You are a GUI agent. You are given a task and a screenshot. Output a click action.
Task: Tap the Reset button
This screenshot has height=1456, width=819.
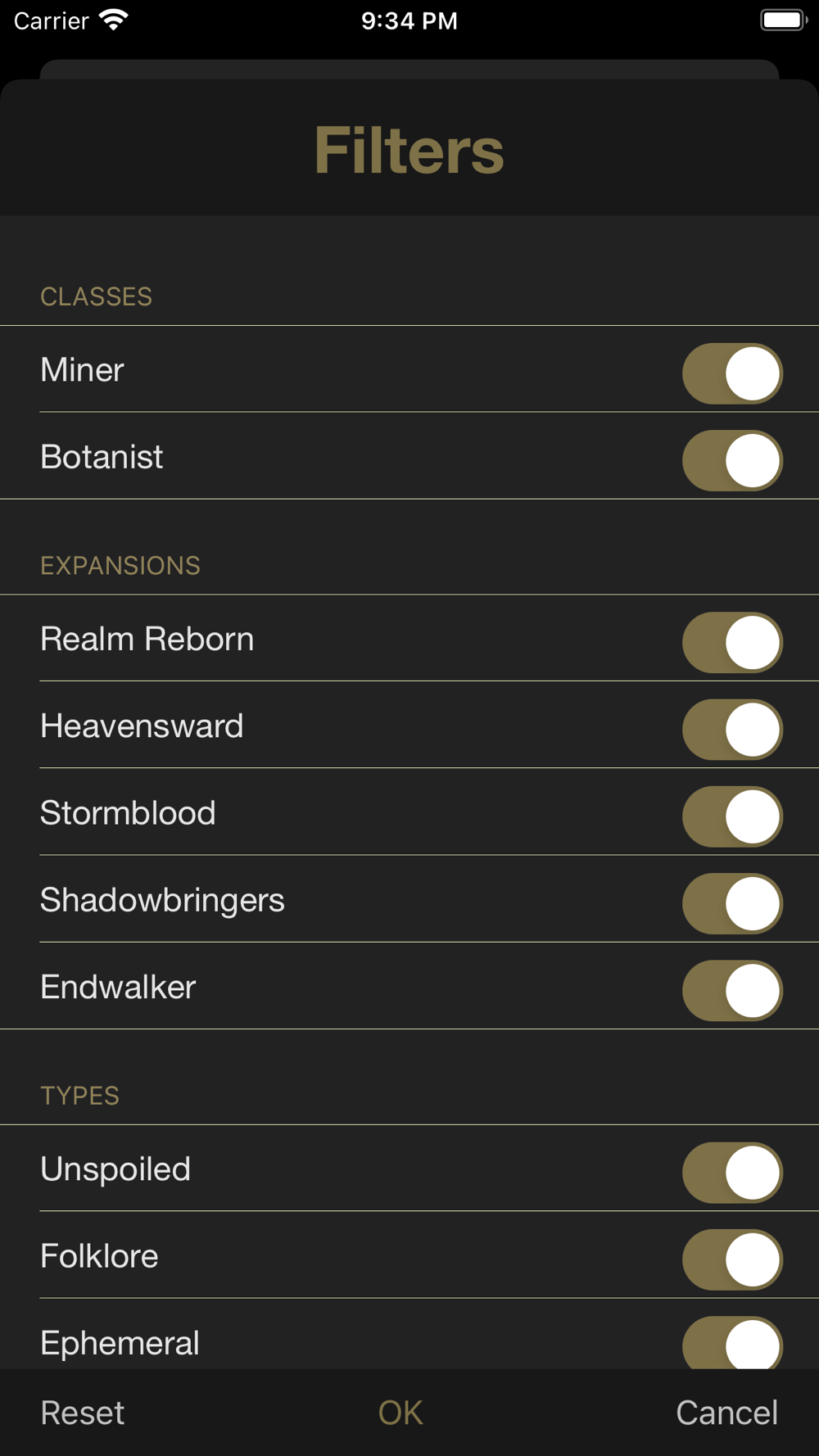point(83,1413)
